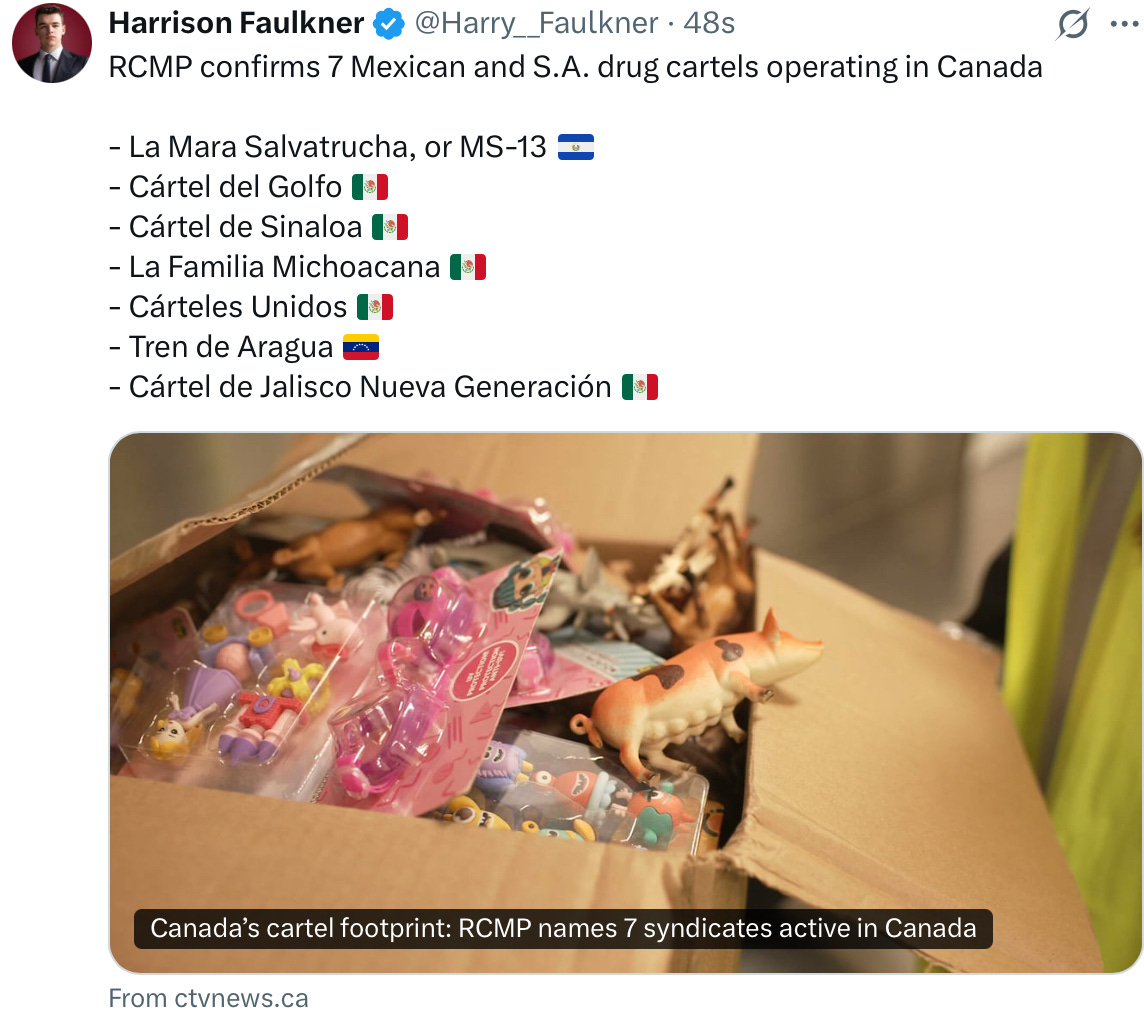Screen dimensions: 1144x1031
Task: Click the toy pig in the preview image
Action: [x=697, y=695]
